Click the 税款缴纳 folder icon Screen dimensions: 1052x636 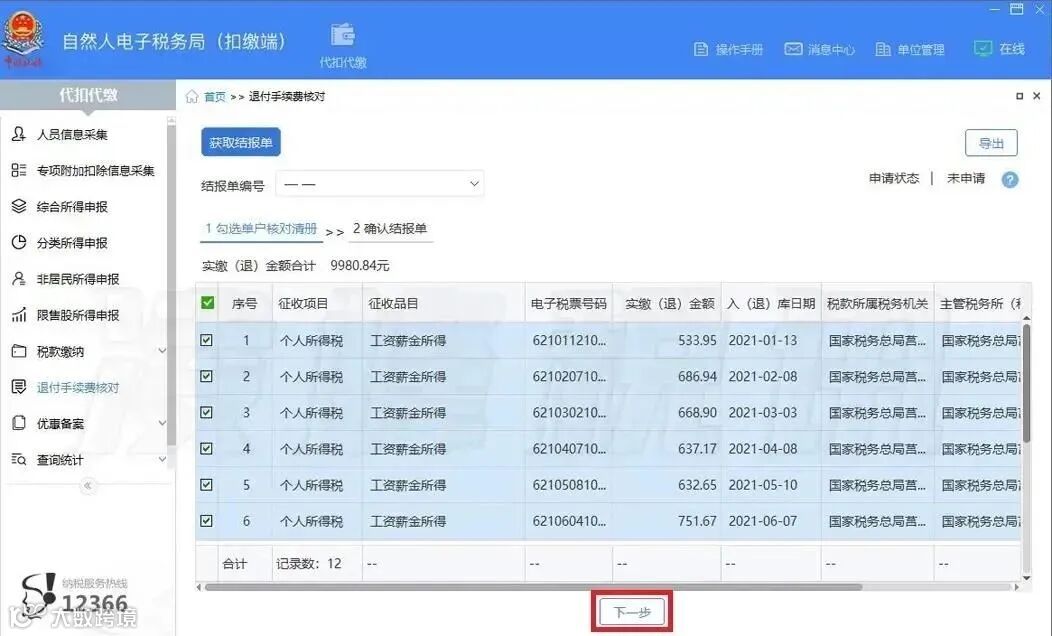19,351
